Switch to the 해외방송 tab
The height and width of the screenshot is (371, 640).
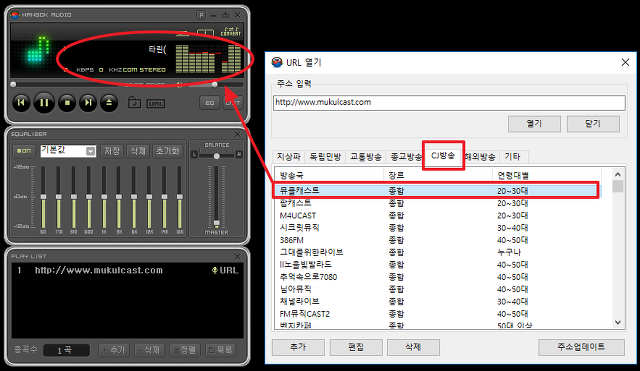tap(480, 157)
